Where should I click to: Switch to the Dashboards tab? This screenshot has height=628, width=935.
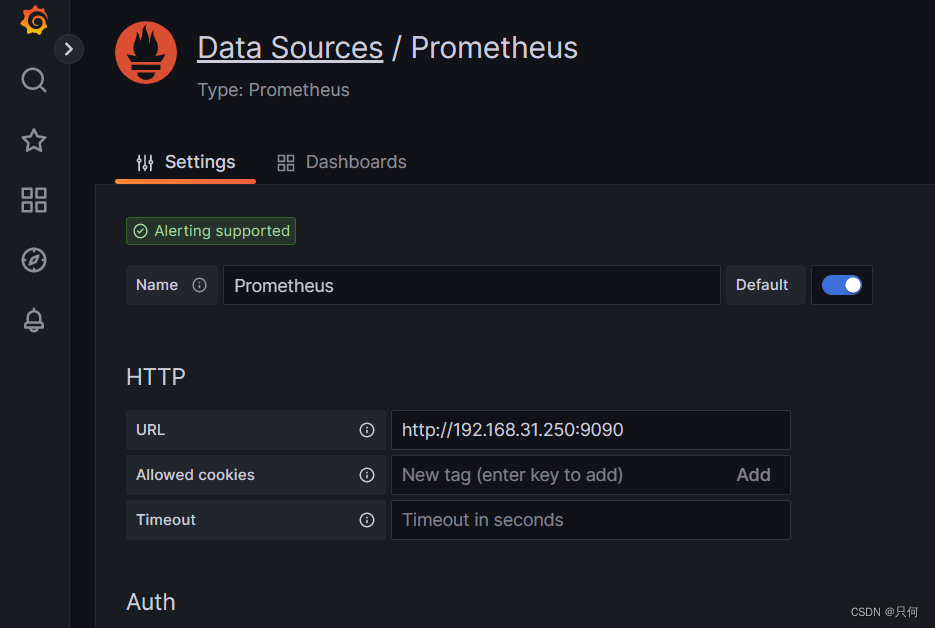[x=342, y=162]
